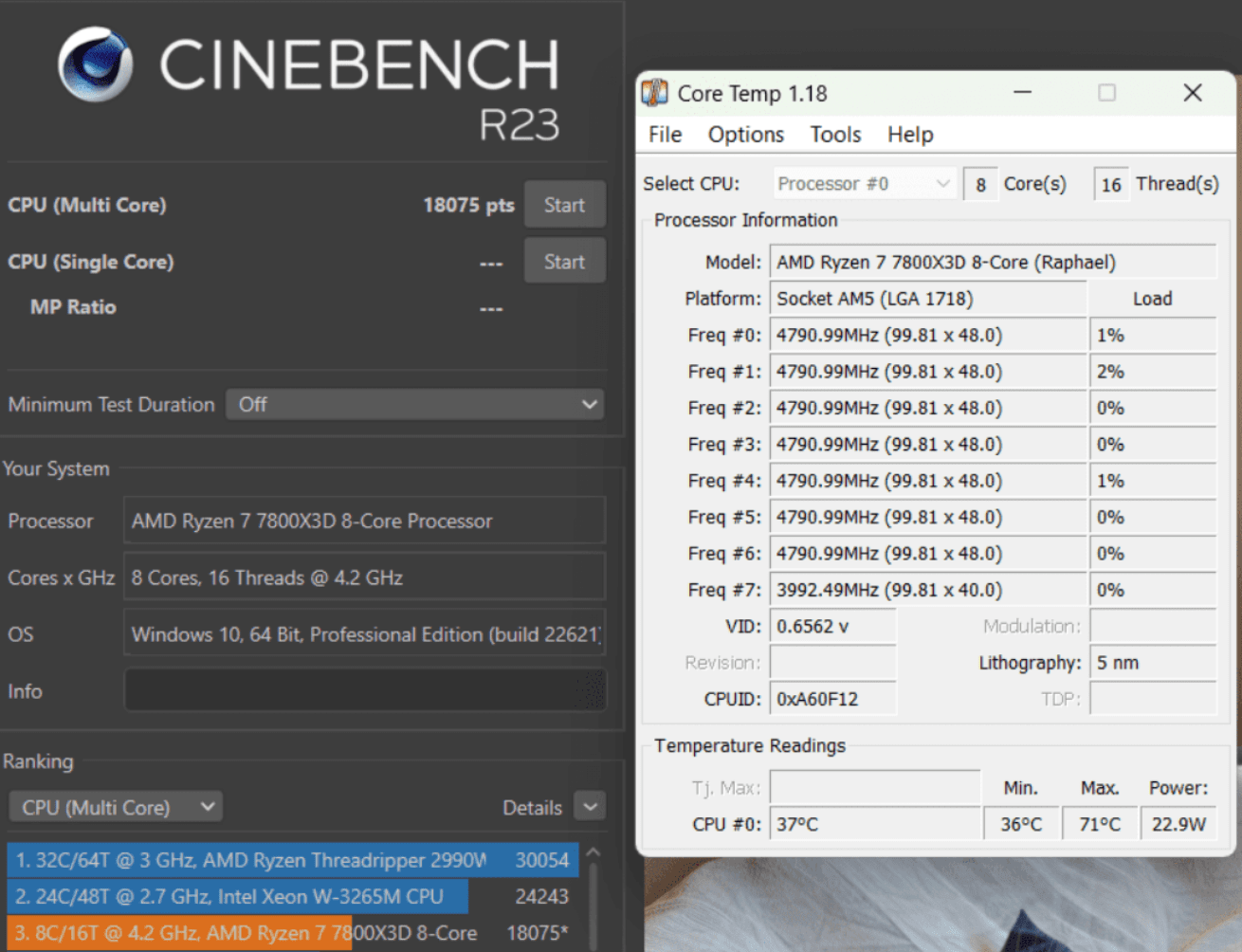Click the Core Temp title bar icon
The image size is (1242, 952).
pyautogui.click(x=654, y=93)
